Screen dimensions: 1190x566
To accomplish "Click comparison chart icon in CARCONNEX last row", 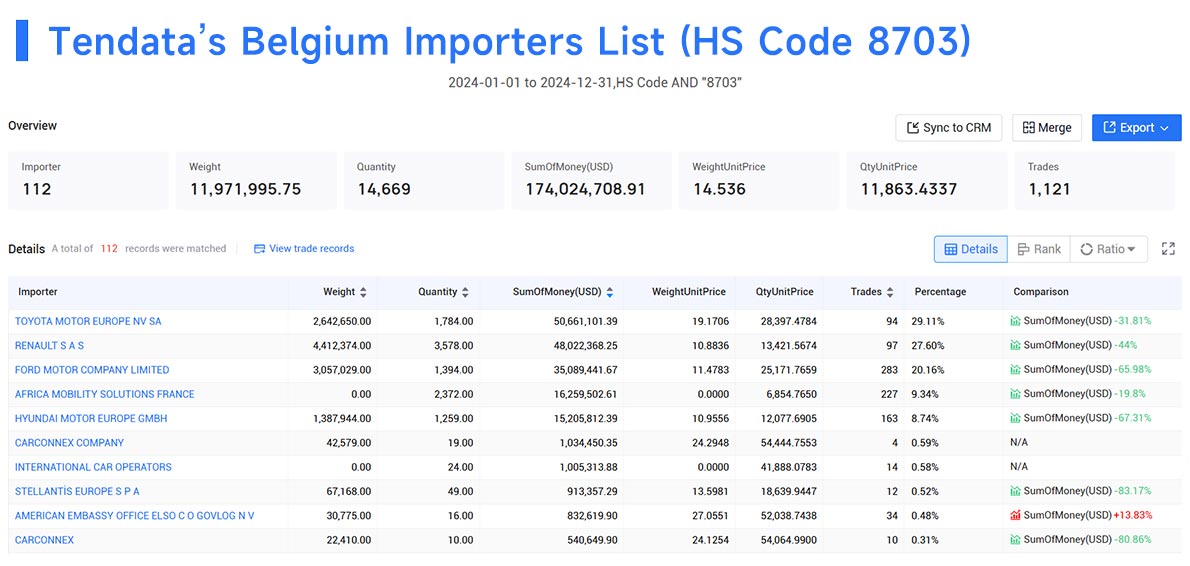I will pos(1015,539).
